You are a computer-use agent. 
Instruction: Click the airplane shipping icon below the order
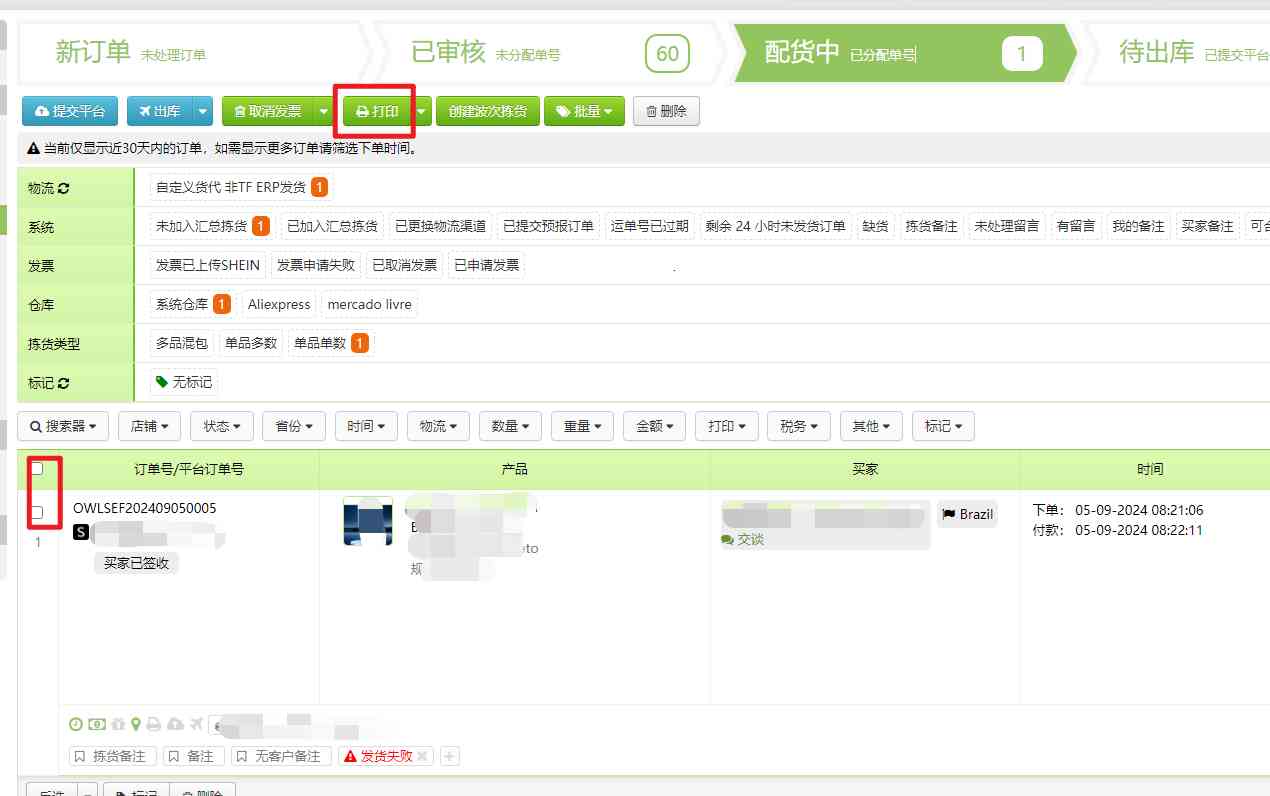pos(196,723)
